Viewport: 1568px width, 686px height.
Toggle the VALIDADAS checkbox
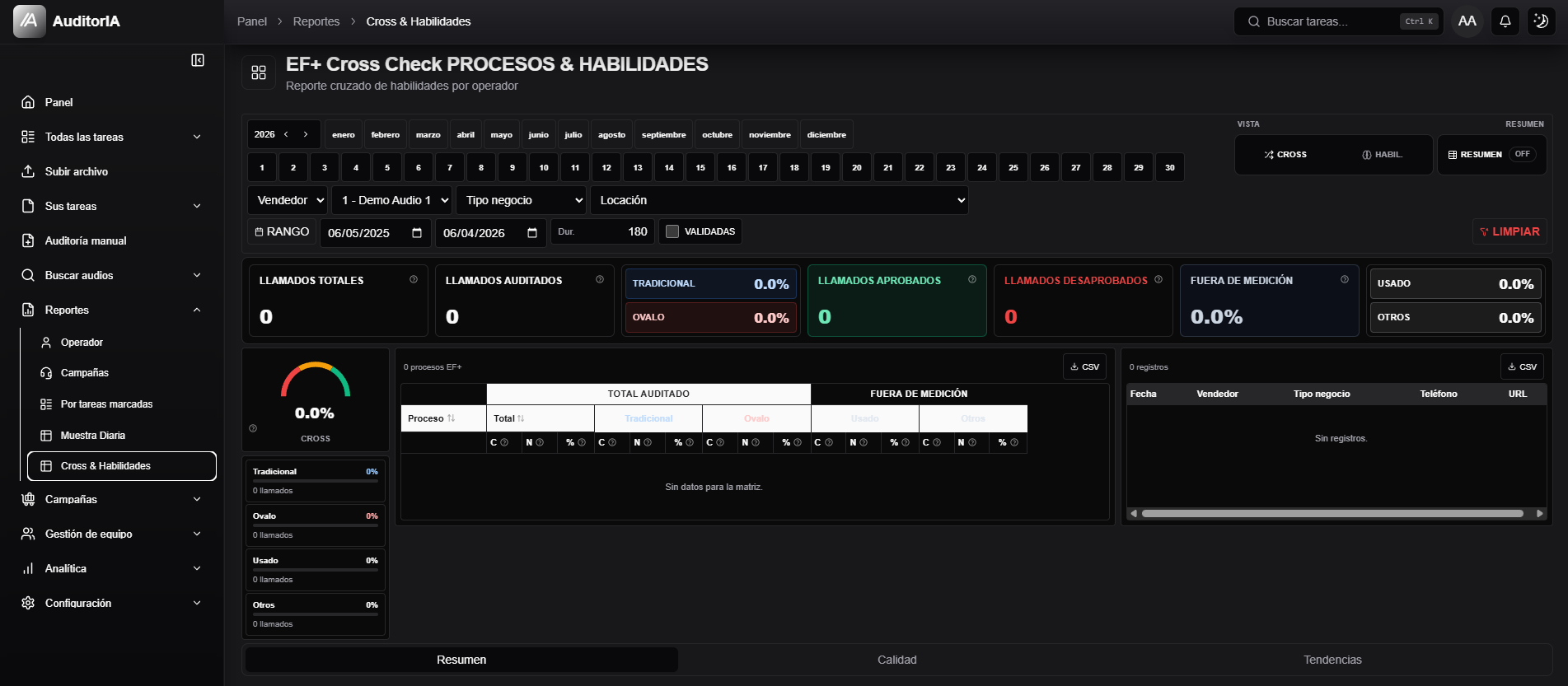point(672,231)
